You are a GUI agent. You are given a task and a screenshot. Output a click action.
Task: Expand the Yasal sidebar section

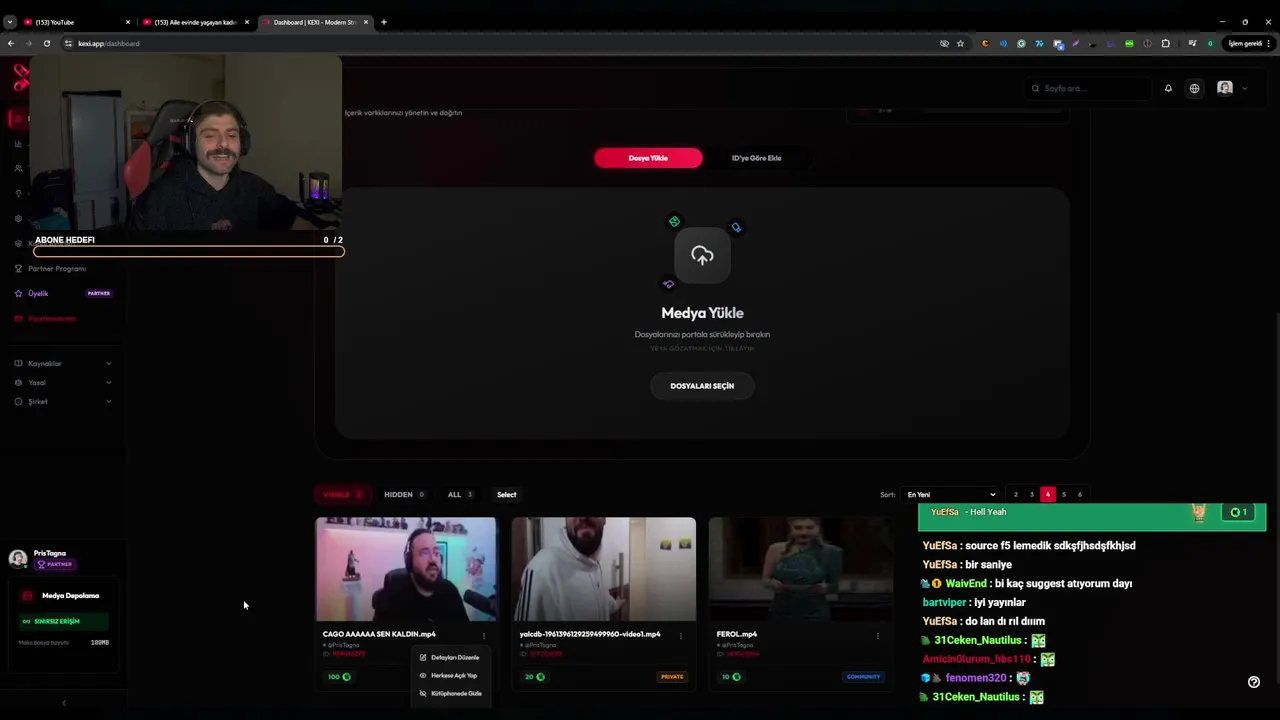tap(108, 382)
